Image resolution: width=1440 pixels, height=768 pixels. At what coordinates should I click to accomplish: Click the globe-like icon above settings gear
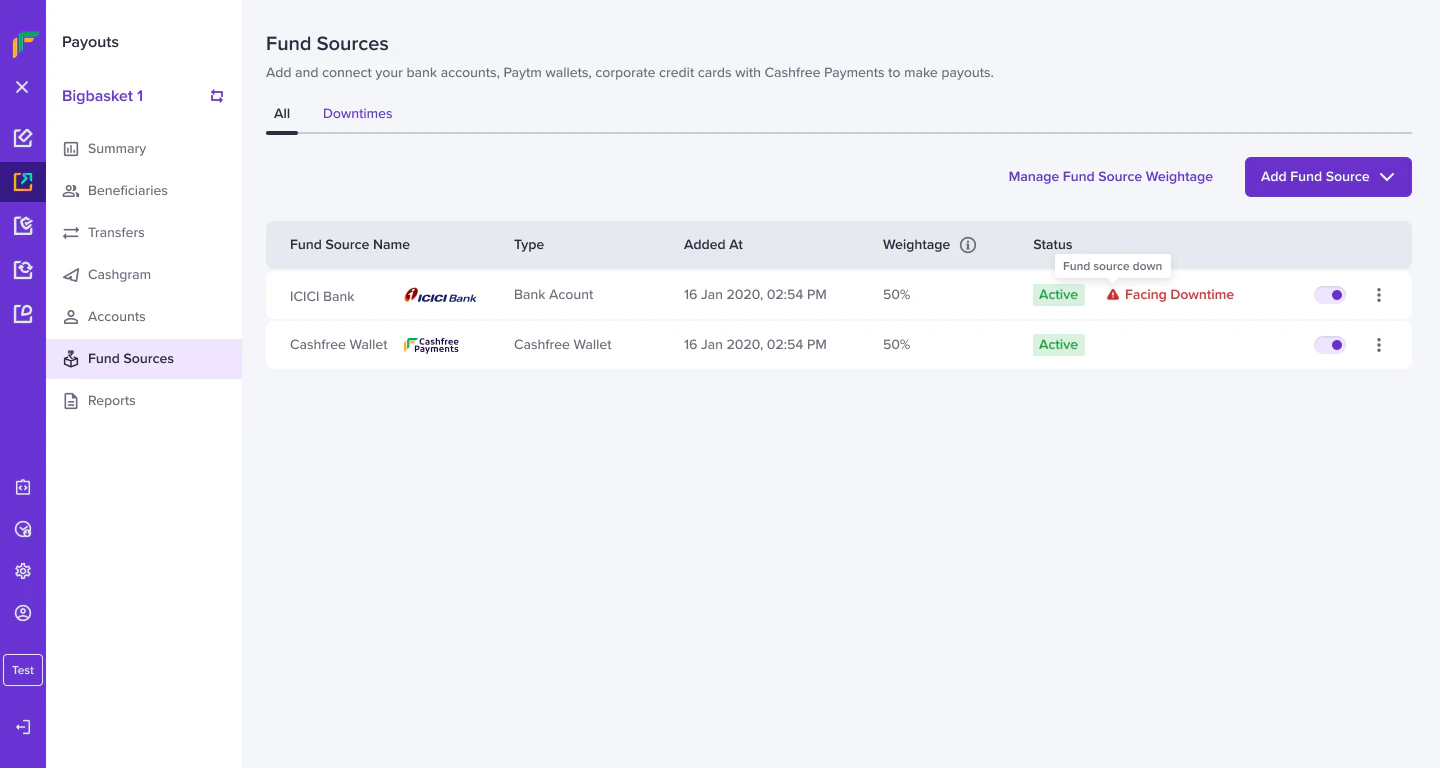[x=23, y=529]
